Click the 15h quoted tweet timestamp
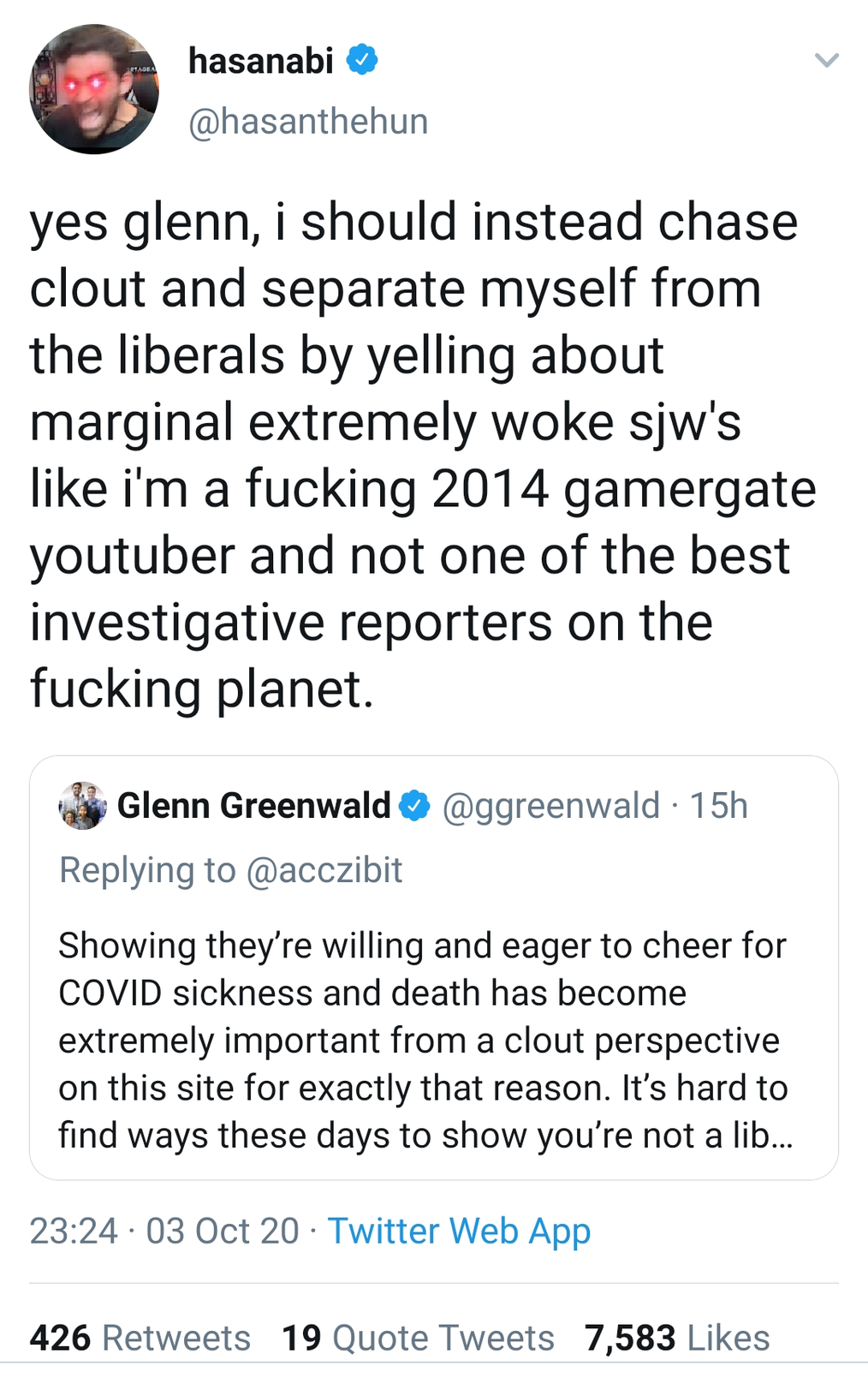The image size is (868, 1384). [719, 806]
